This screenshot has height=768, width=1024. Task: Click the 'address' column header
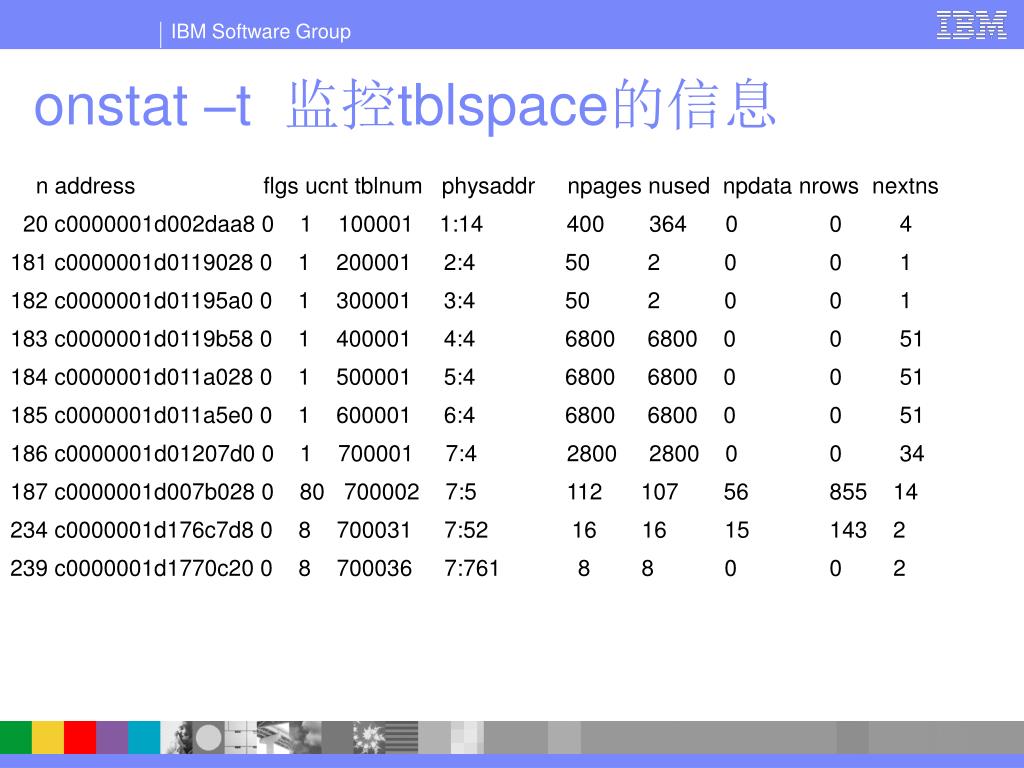click(95, 186)
